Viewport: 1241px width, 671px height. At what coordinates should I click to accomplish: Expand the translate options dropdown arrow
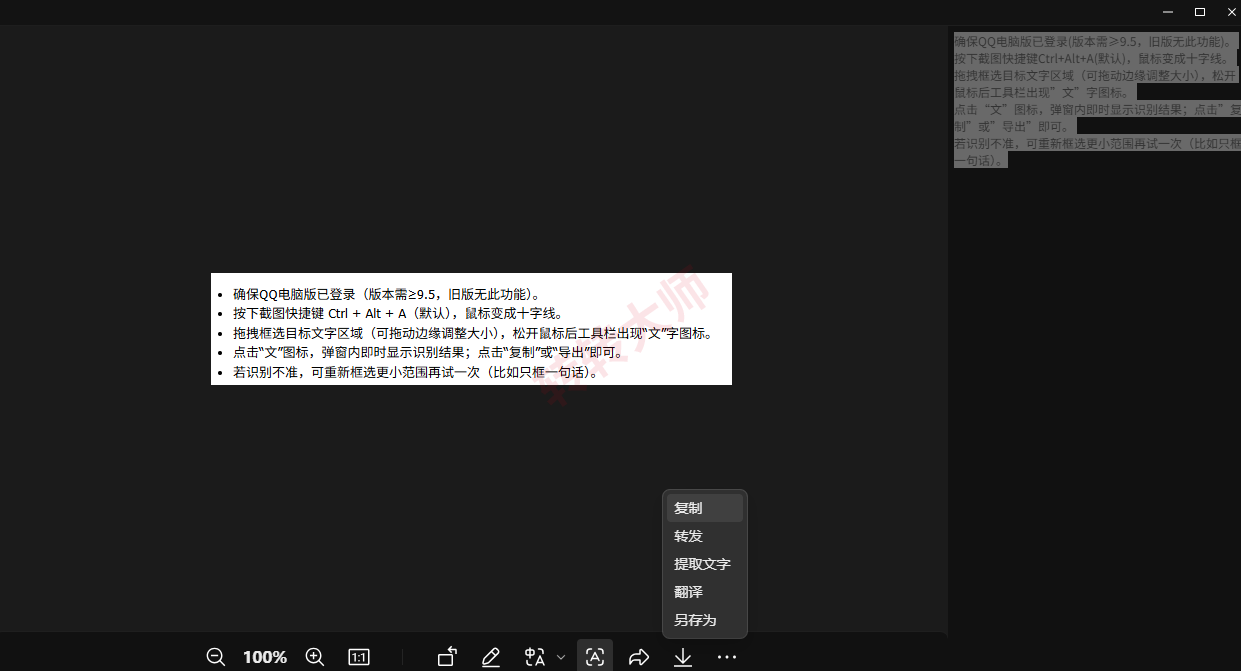point(561,657)
